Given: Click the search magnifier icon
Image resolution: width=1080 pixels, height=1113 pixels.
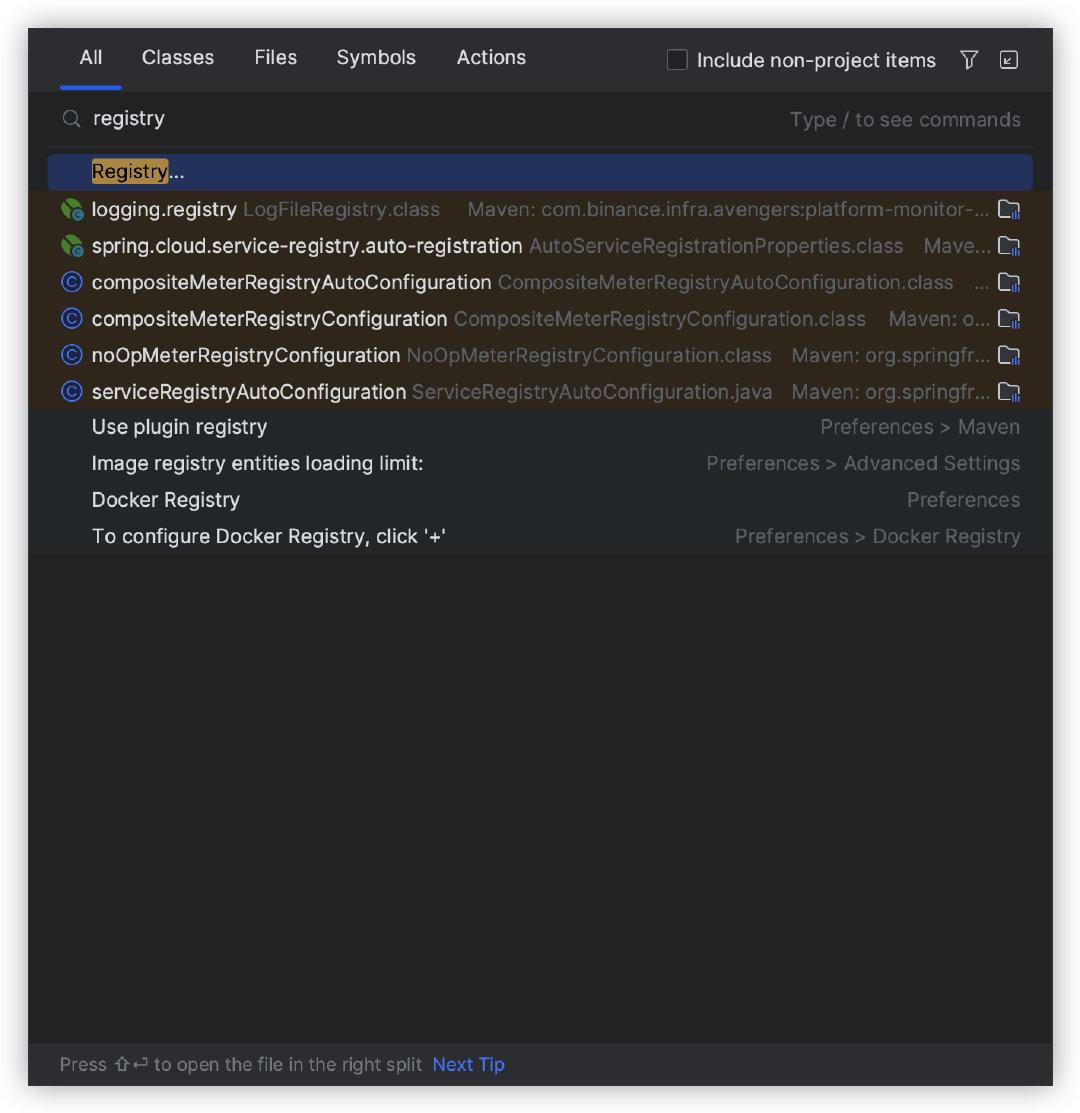Looking at the screenshot, I should pyautogui.click(x=71, y=119).
